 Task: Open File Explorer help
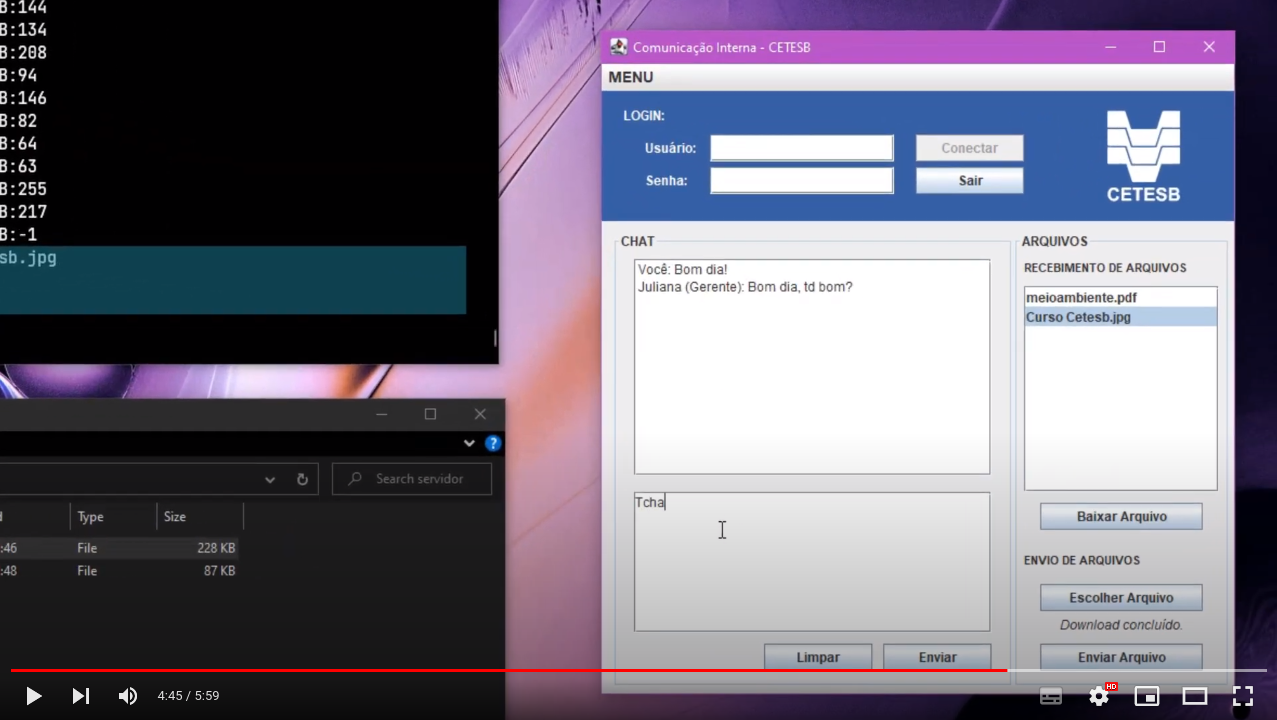(493, 443)
